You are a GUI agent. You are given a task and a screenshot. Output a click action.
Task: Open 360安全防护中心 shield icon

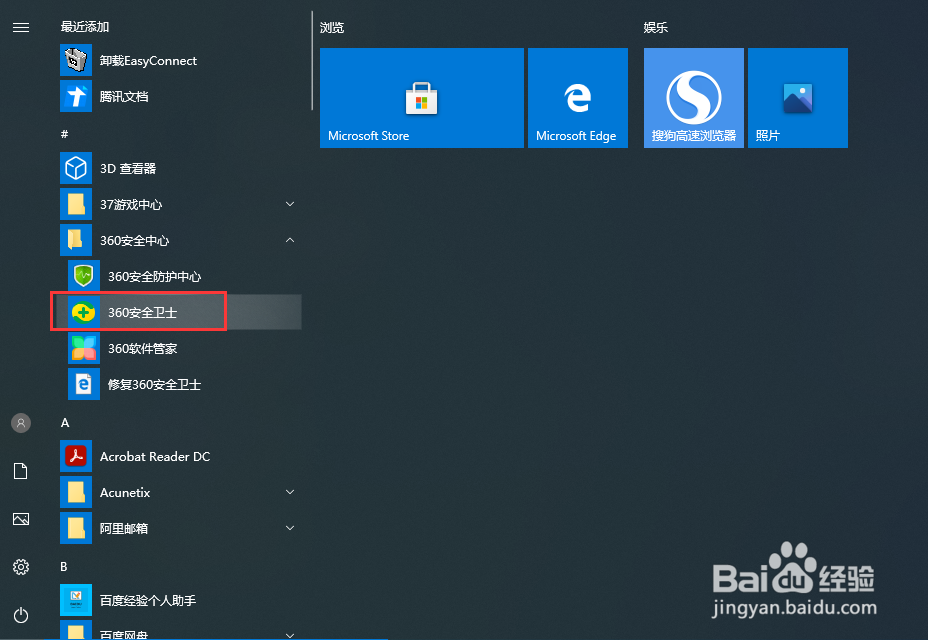point(83,276)
